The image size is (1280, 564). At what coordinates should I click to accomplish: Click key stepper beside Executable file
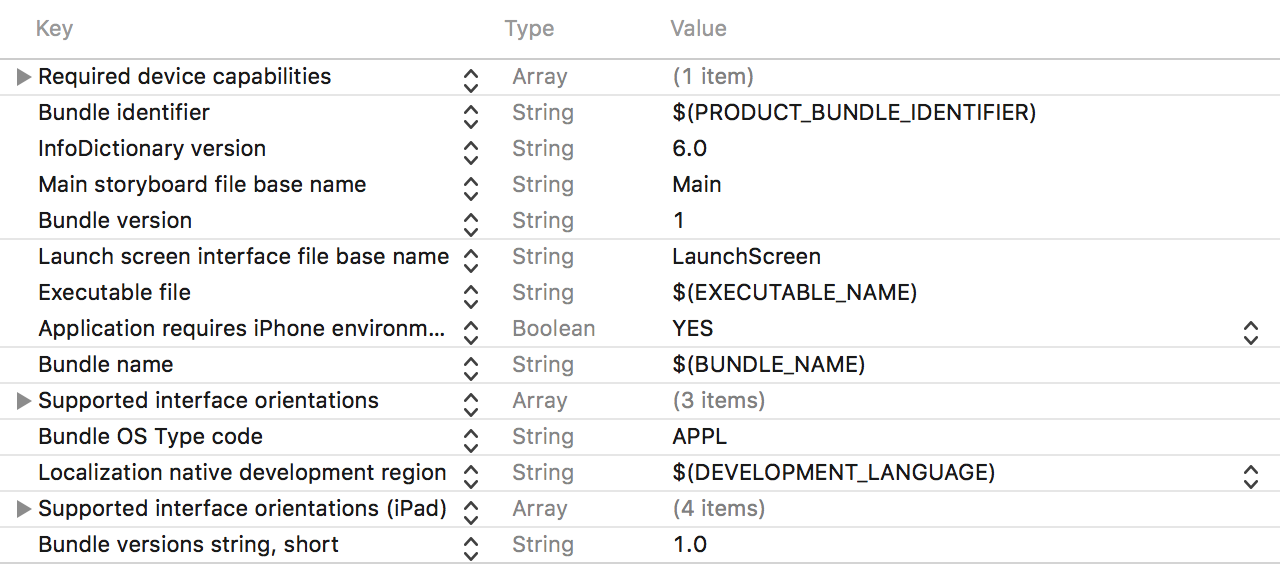[x=471, y=294]
